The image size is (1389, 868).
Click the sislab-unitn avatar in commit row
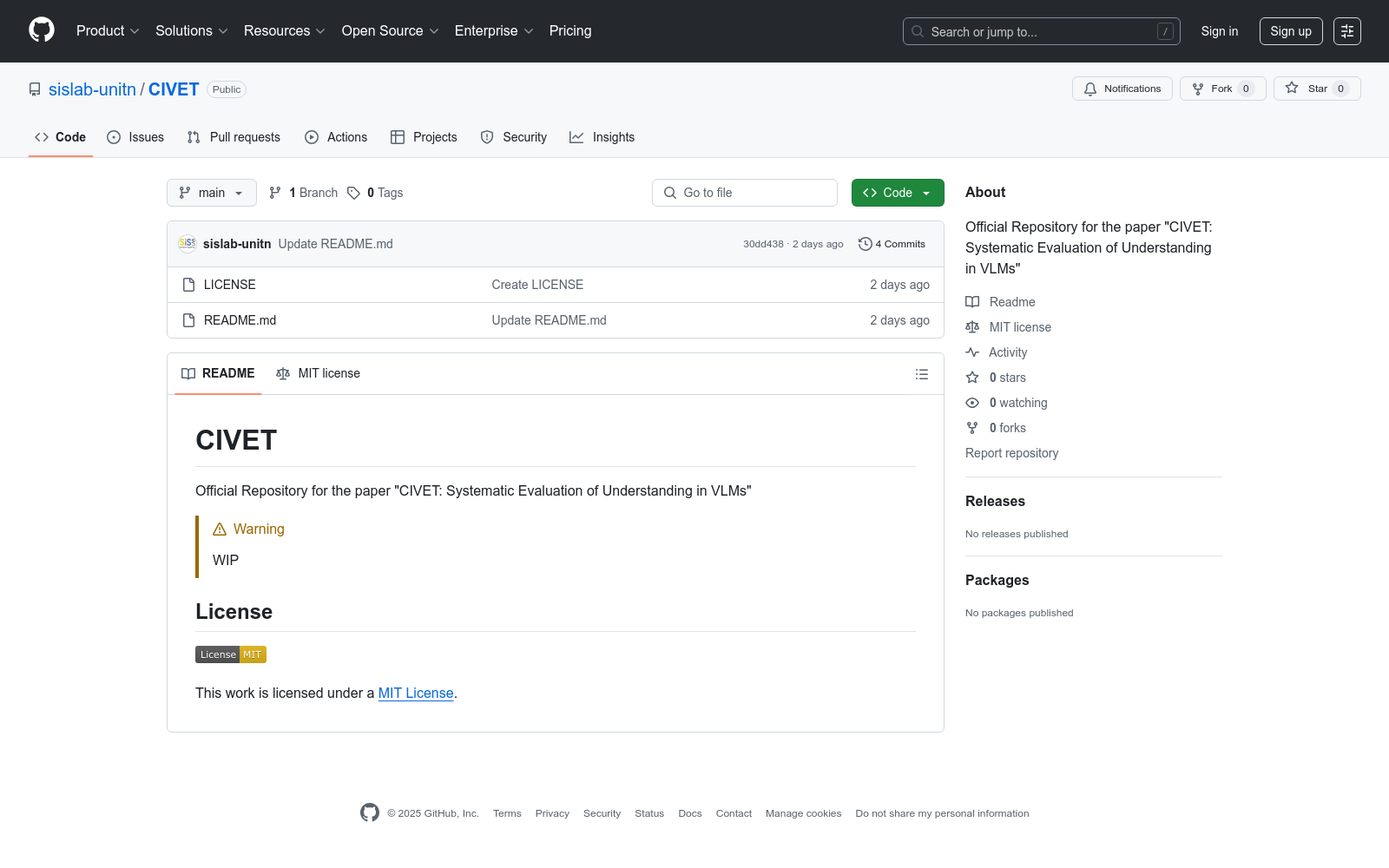pos(188,244)
